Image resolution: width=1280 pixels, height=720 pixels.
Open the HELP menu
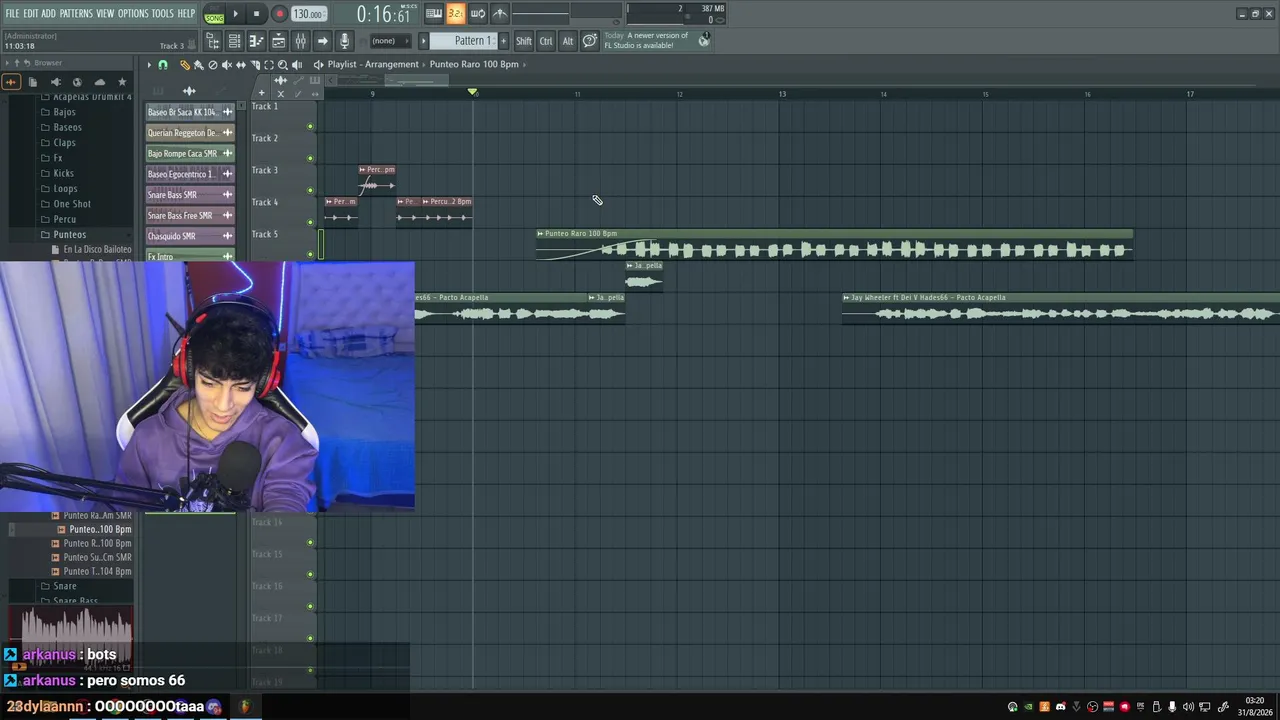[186, 14]
